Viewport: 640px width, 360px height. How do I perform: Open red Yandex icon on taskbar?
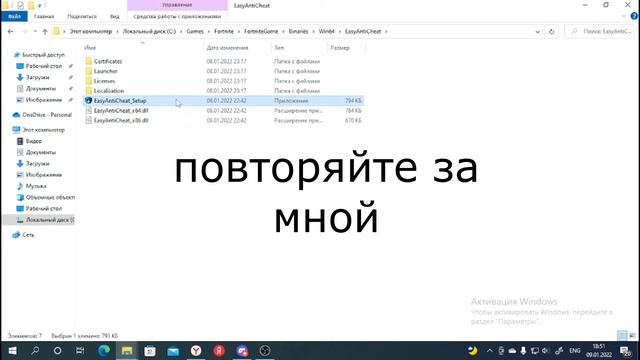pos(219,351)
